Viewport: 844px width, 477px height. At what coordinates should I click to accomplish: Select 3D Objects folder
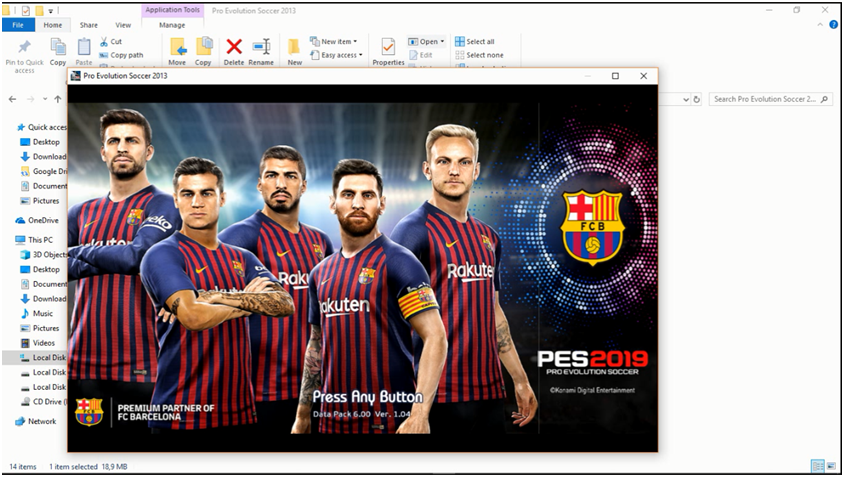click(x=43, y=255)
